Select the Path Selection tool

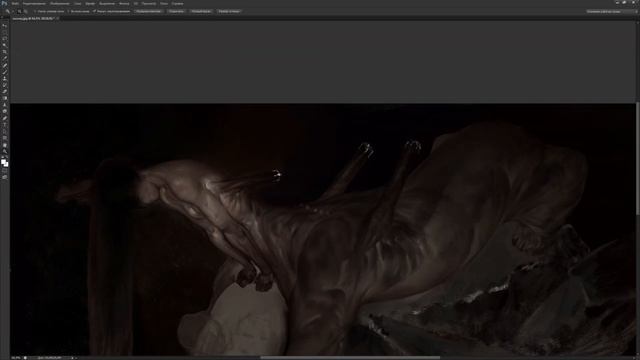click(4, 131)
